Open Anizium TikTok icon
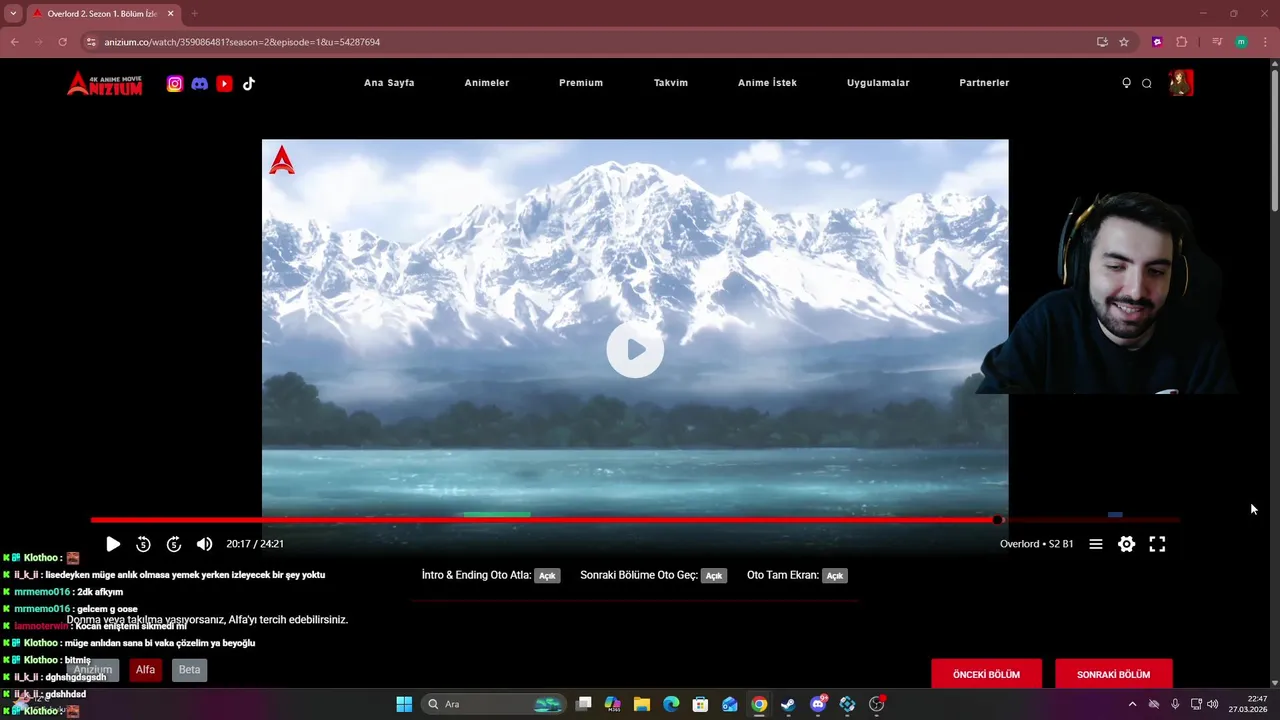1280x720 pixels. click(249, 84)
